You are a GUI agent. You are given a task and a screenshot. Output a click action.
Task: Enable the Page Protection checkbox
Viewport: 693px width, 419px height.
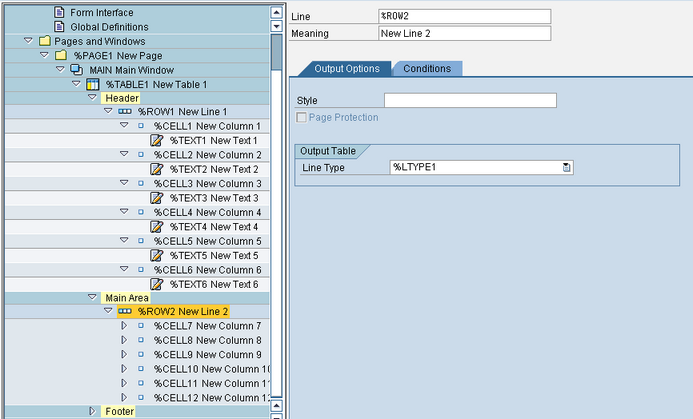(x=301, y=117)
